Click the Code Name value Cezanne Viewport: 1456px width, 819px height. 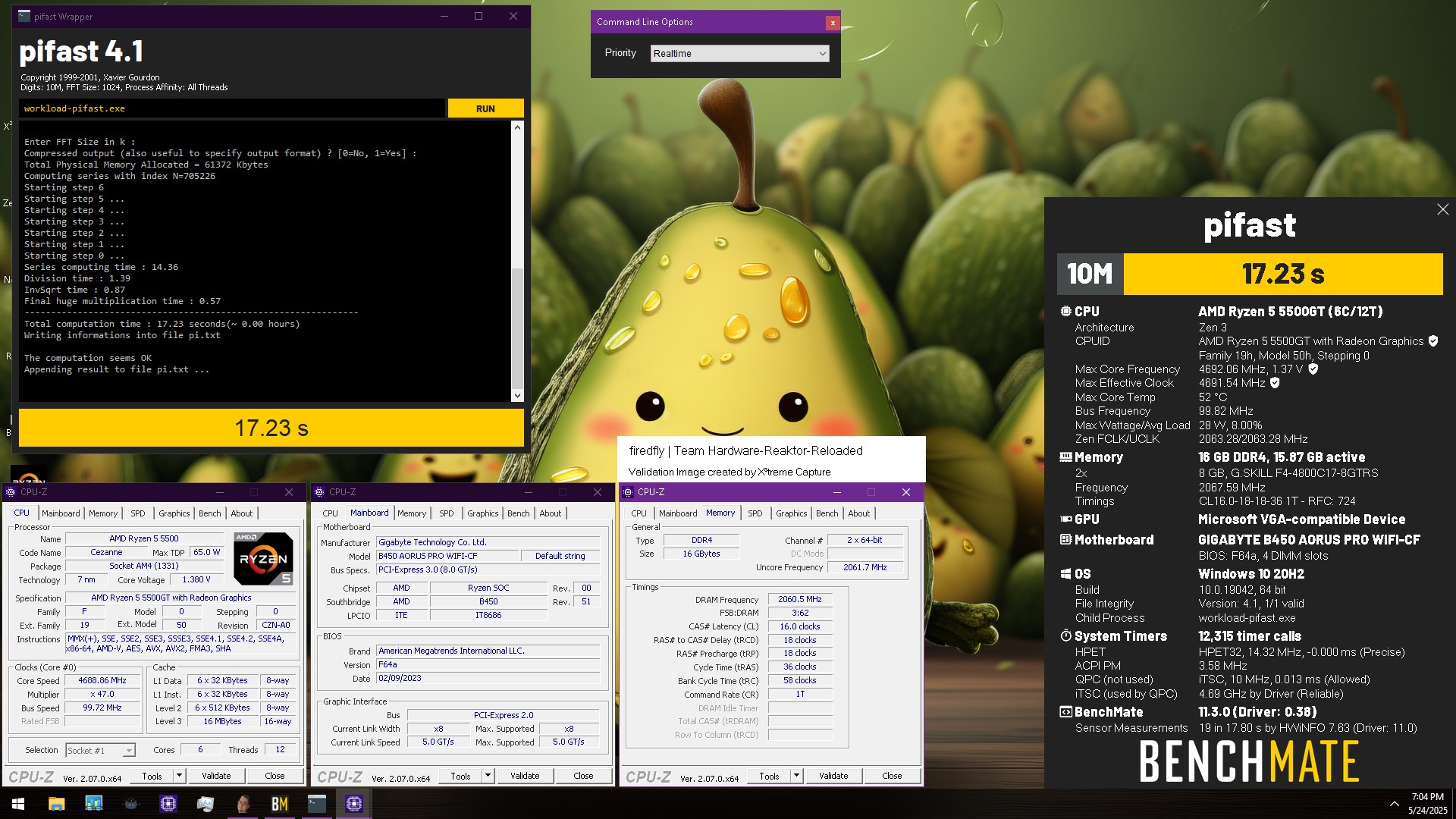point(106,553)
